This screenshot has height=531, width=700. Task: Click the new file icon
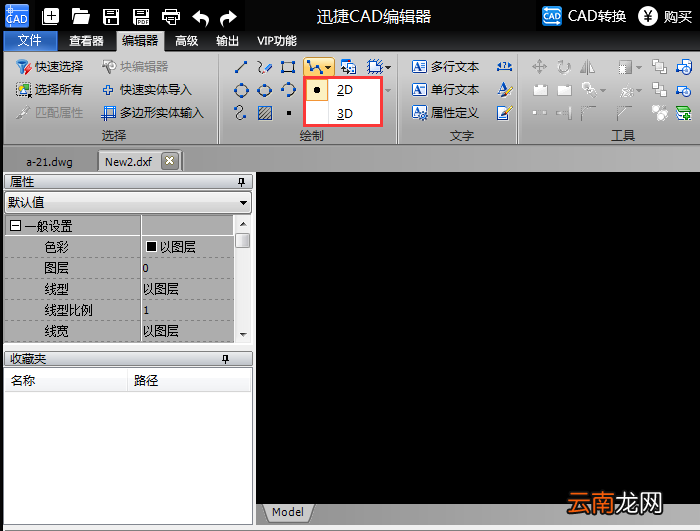(x=50, y=17)
